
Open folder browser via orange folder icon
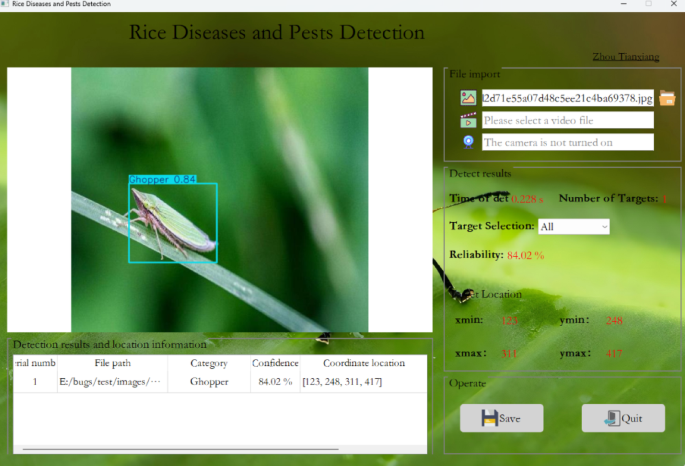pyautogui.click(x=667, y=98)
